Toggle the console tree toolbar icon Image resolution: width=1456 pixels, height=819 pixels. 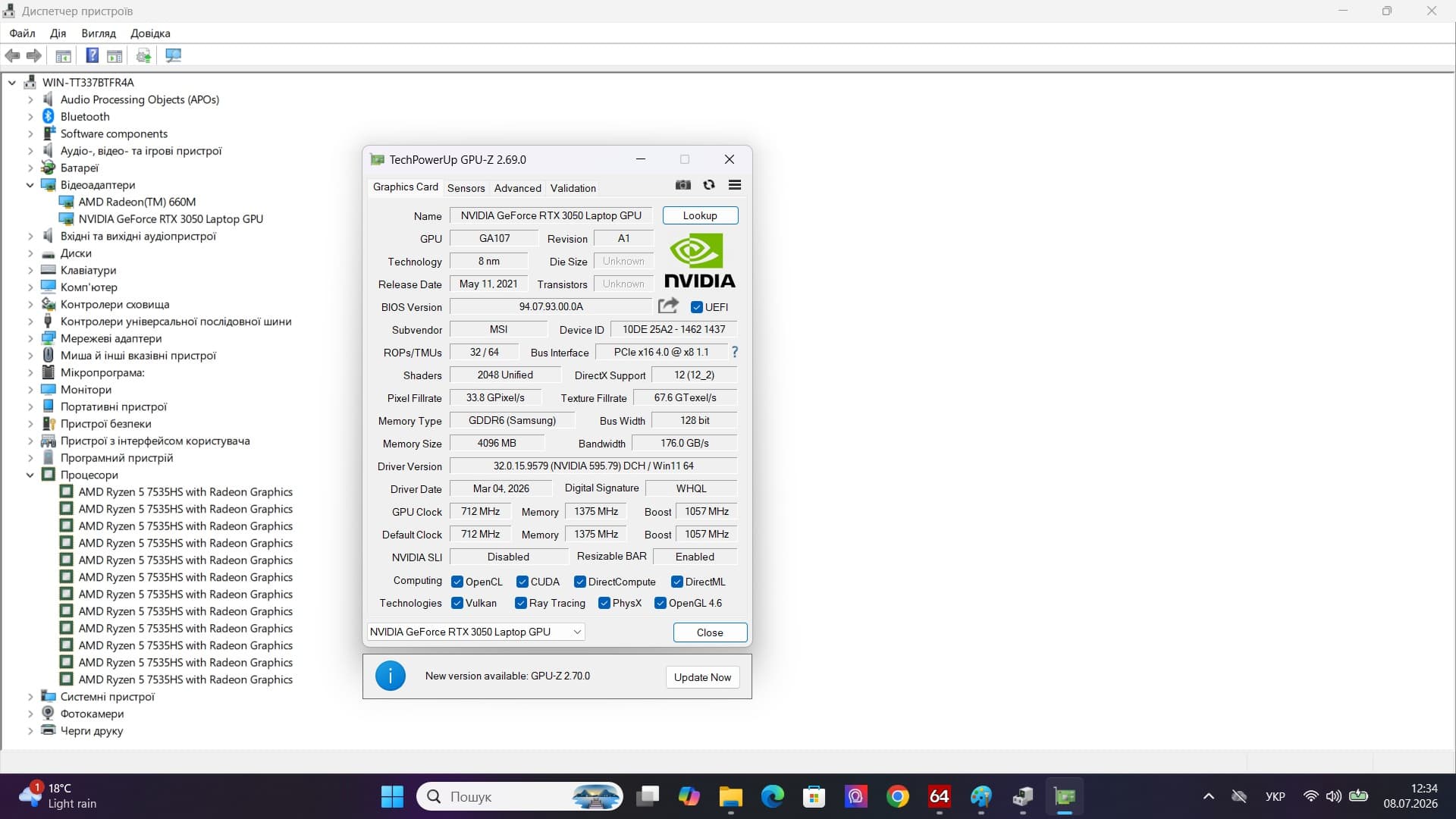pyautogui.click(x=64, y=55)
